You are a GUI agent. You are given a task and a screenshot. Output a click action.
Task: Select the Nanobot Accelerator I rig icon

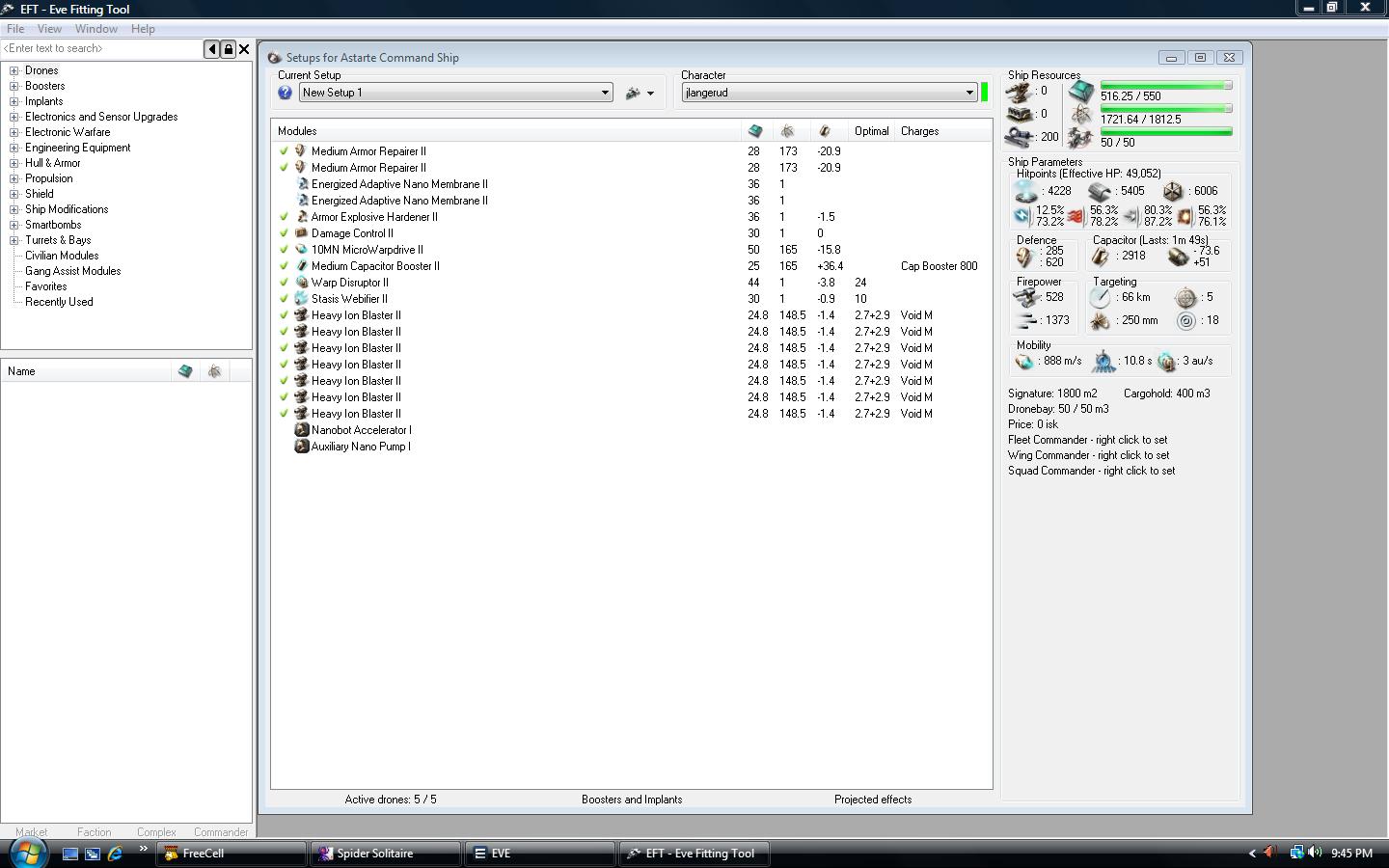pyautogui.click(x=301, y=430)
